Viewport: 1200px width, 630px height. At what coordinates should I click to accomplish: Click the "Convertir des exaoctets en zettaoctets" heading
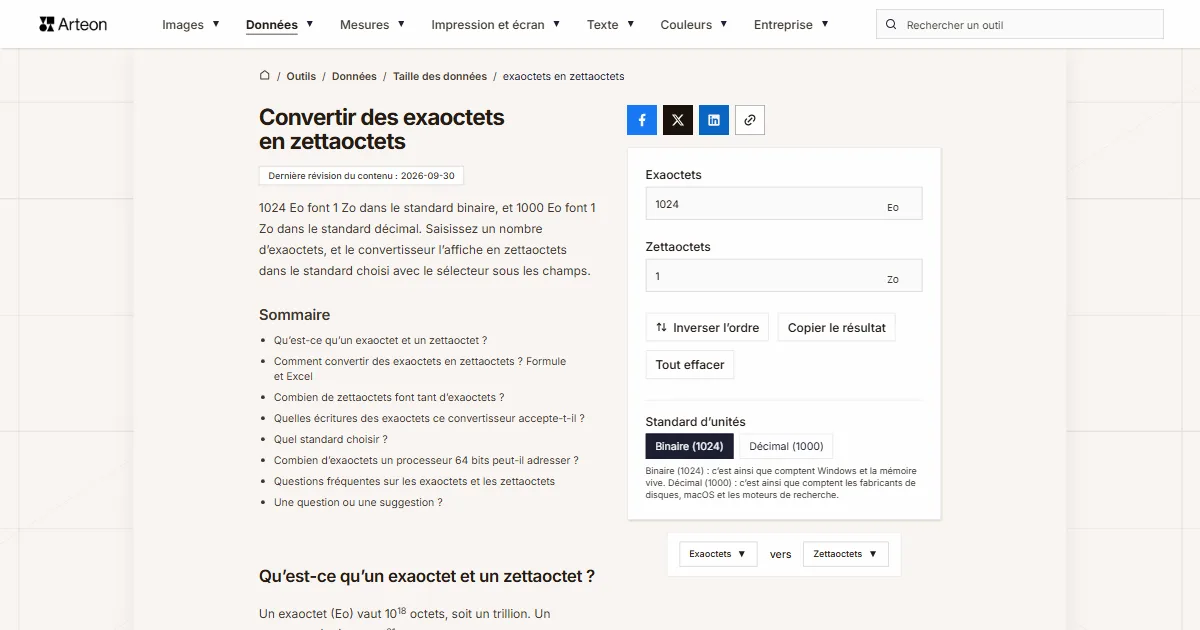click(x=382, y=129)
